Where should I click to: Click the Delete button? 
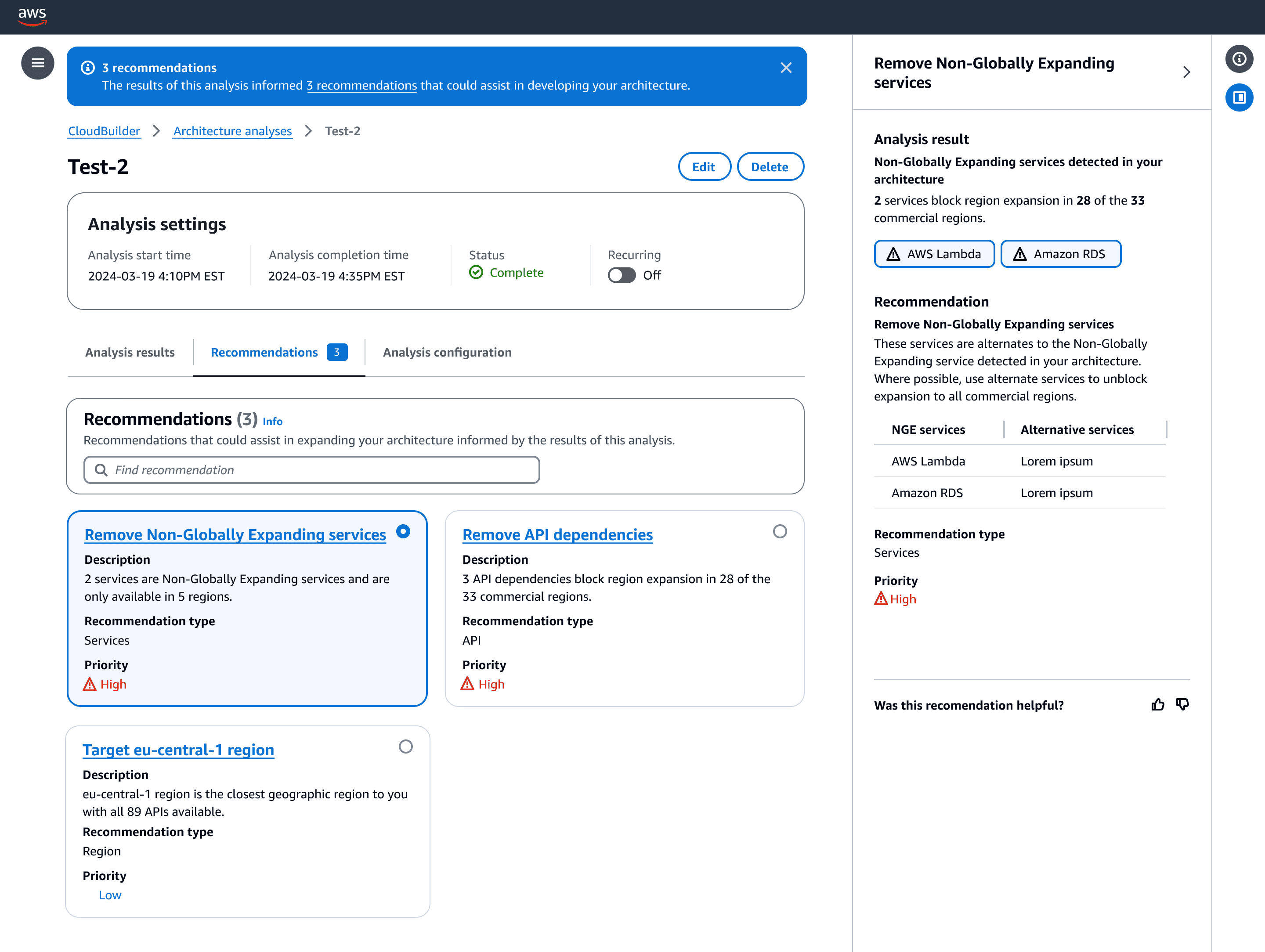pos(769,167)
